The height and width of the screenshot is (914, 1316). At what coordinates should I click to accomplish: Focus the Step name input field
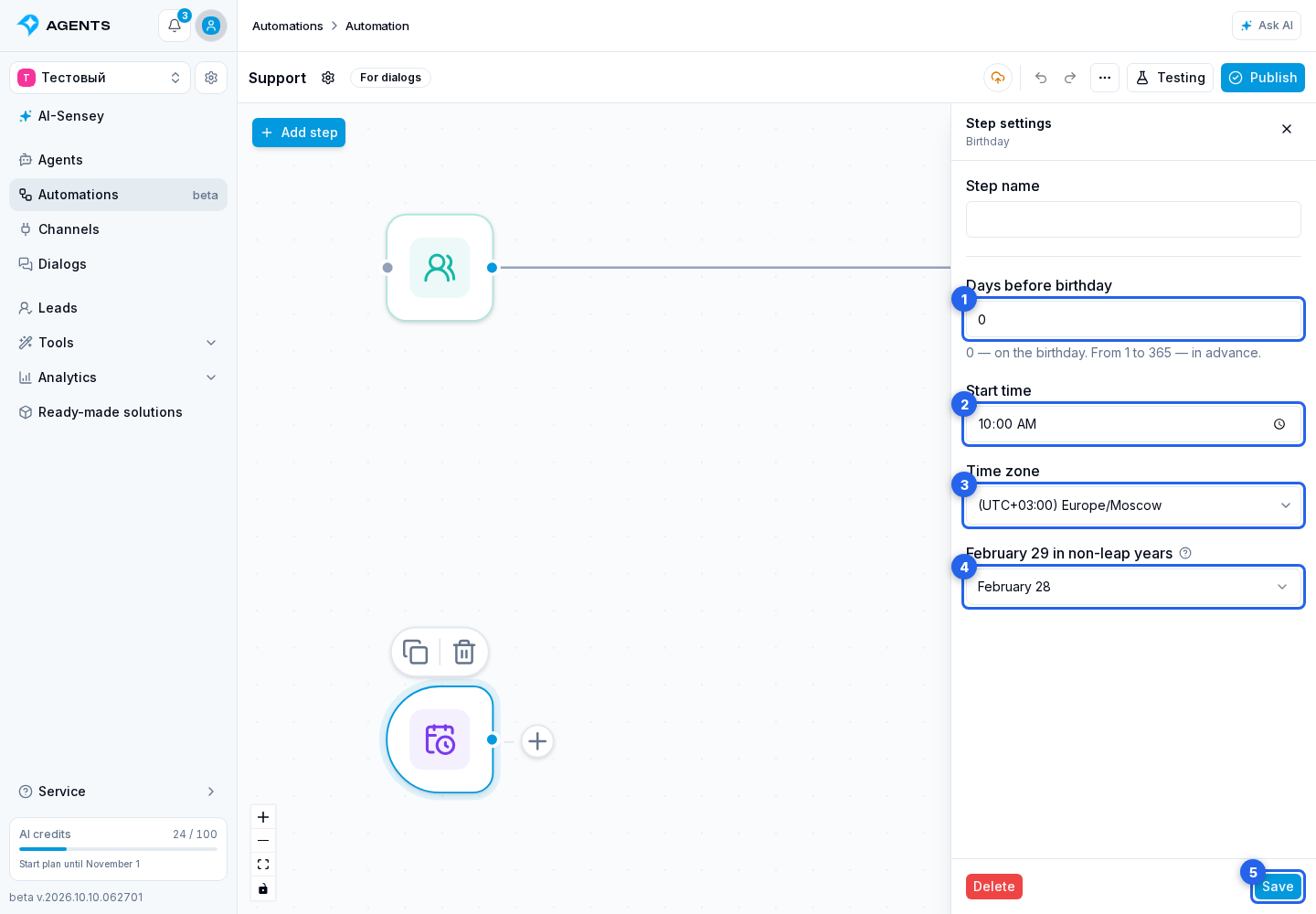click(x=1133, y=219)
